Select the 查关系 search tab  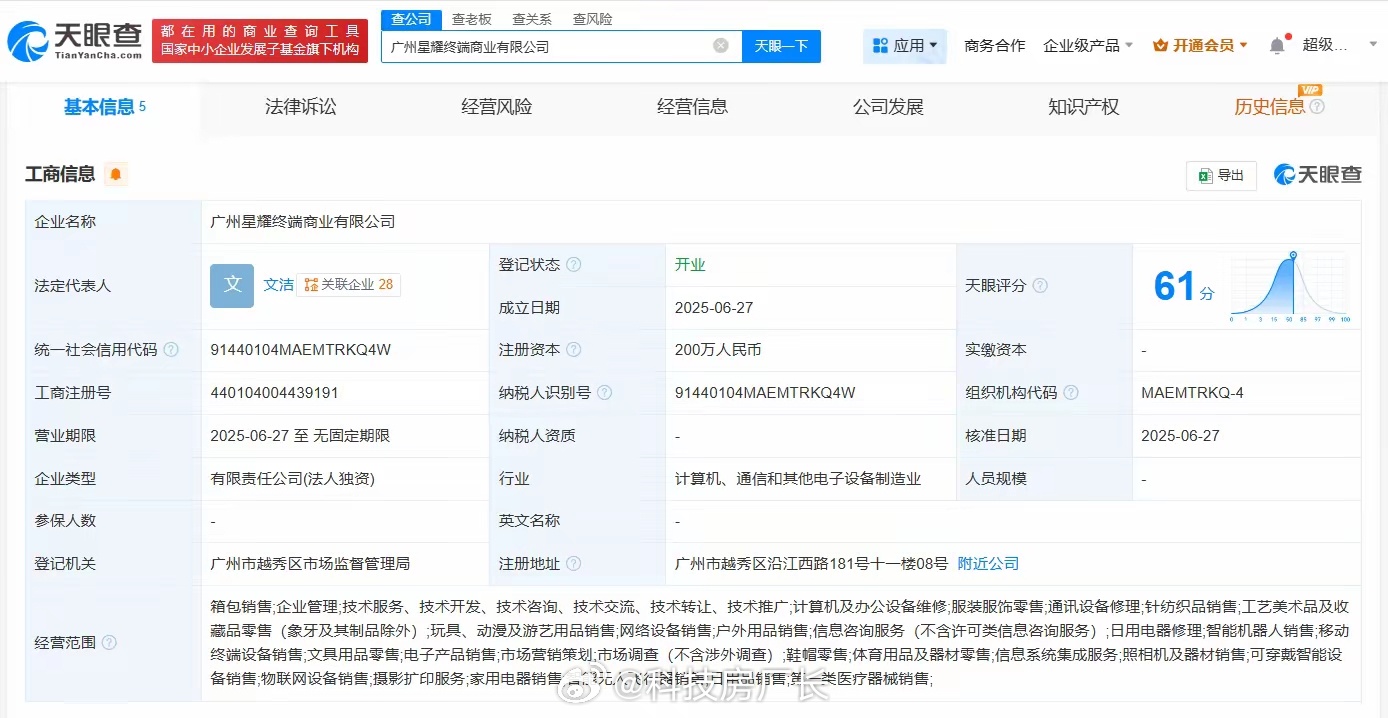pyautogui.click(x=532, y=19)
